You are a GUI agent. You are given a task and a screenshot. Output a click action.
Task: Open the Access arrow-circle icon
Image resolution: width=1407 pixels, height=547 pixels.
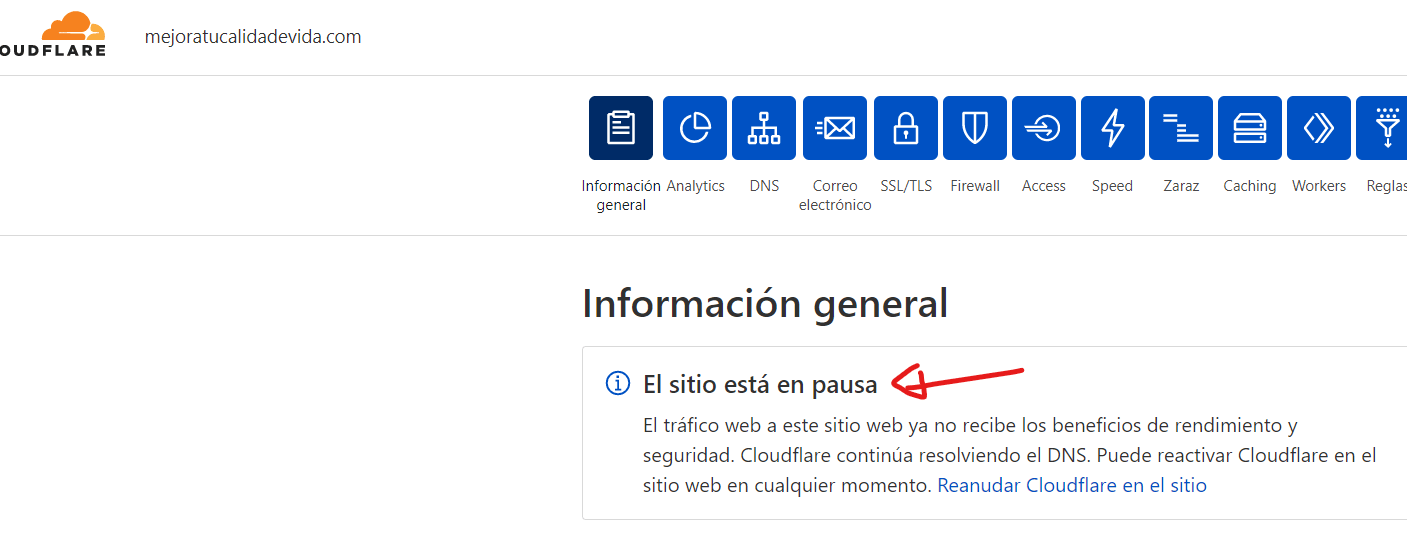[1044, 128]
